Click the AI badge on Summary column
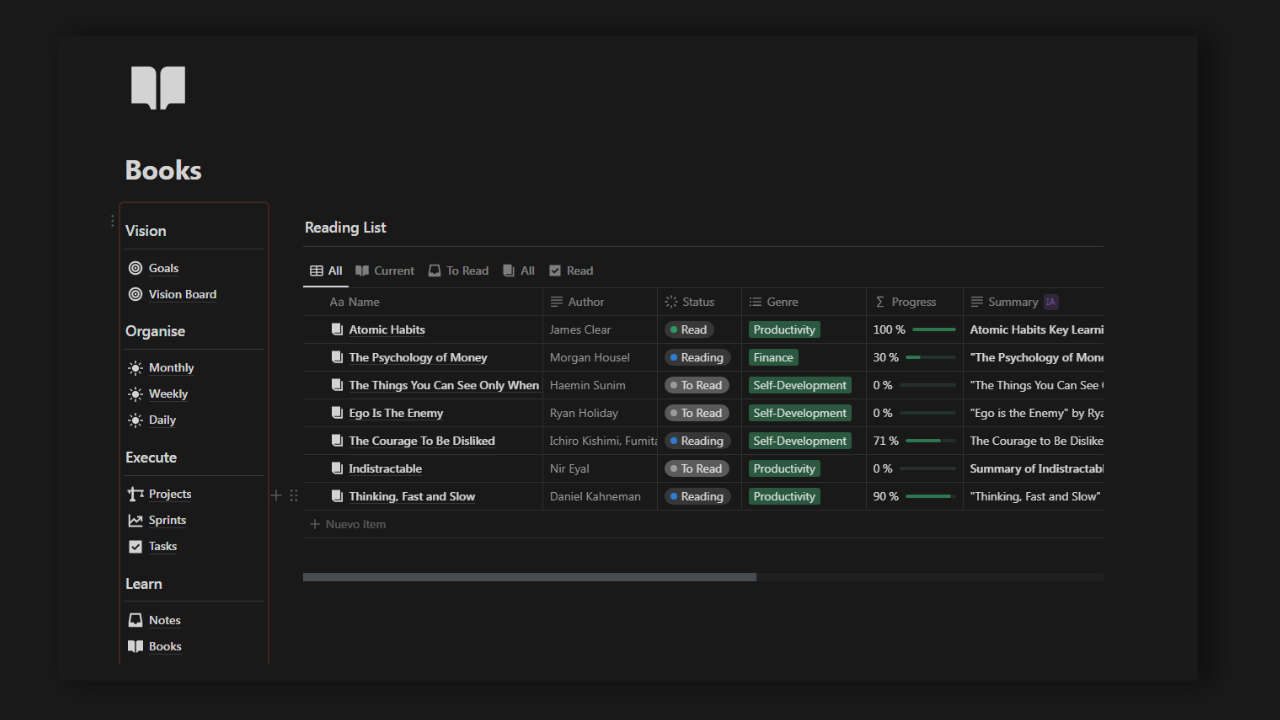The image size is (1280, 720). coord(1051,301)
